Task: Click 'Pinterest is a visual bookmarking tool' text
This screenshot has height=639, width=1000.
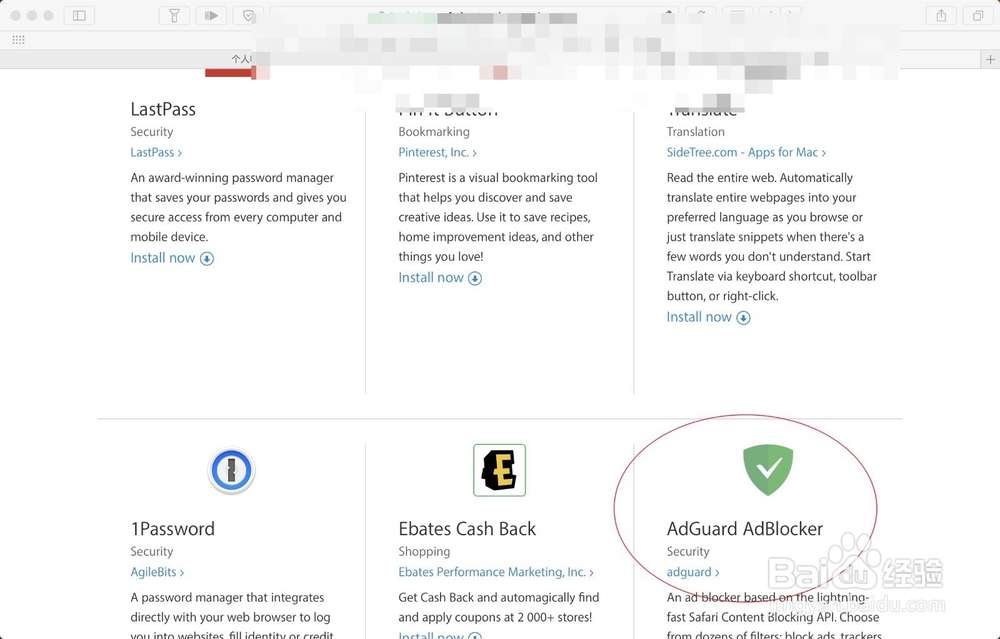Action: pos(498,178)
